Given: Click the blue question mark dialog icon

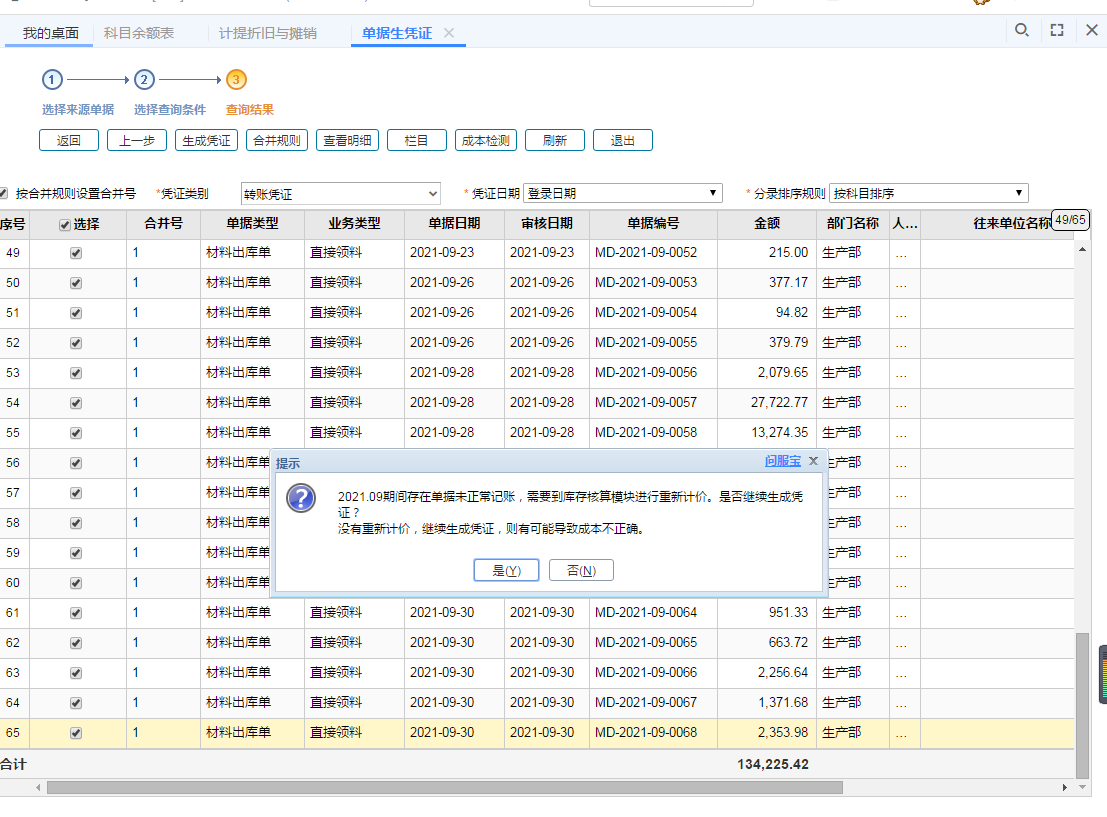Looking at the screenshot, I should click(301, 499).
